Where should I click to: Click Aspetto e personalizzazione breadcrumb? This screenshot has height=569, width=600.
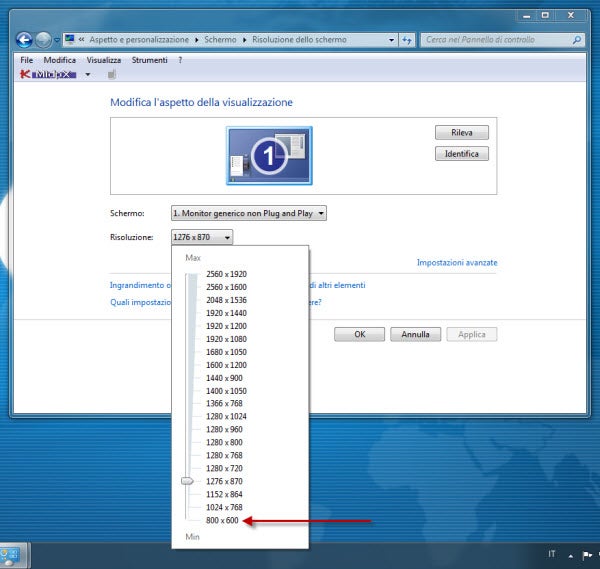click(x=139, y=40)
